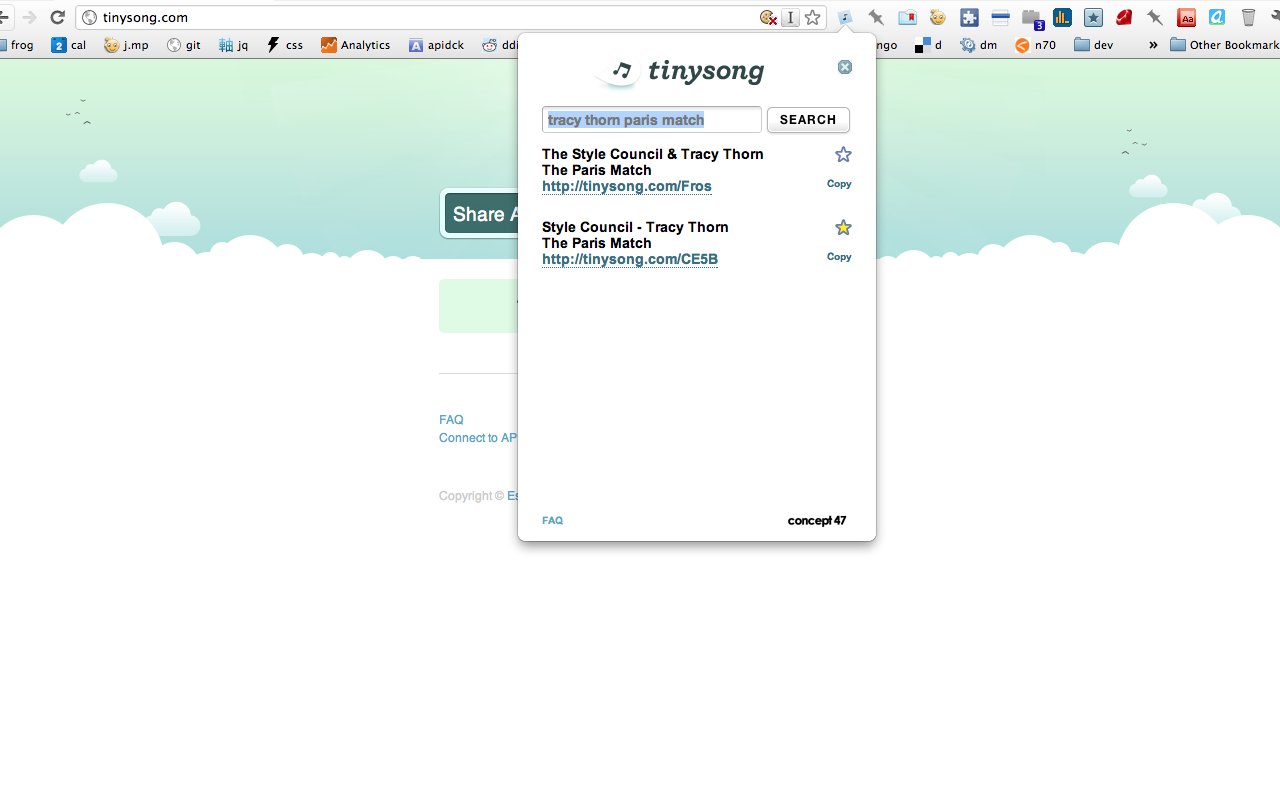This screenshot has width=1280, height=800.
Task: Open the puzzle piece extension icon
Action: click(969, 17)
